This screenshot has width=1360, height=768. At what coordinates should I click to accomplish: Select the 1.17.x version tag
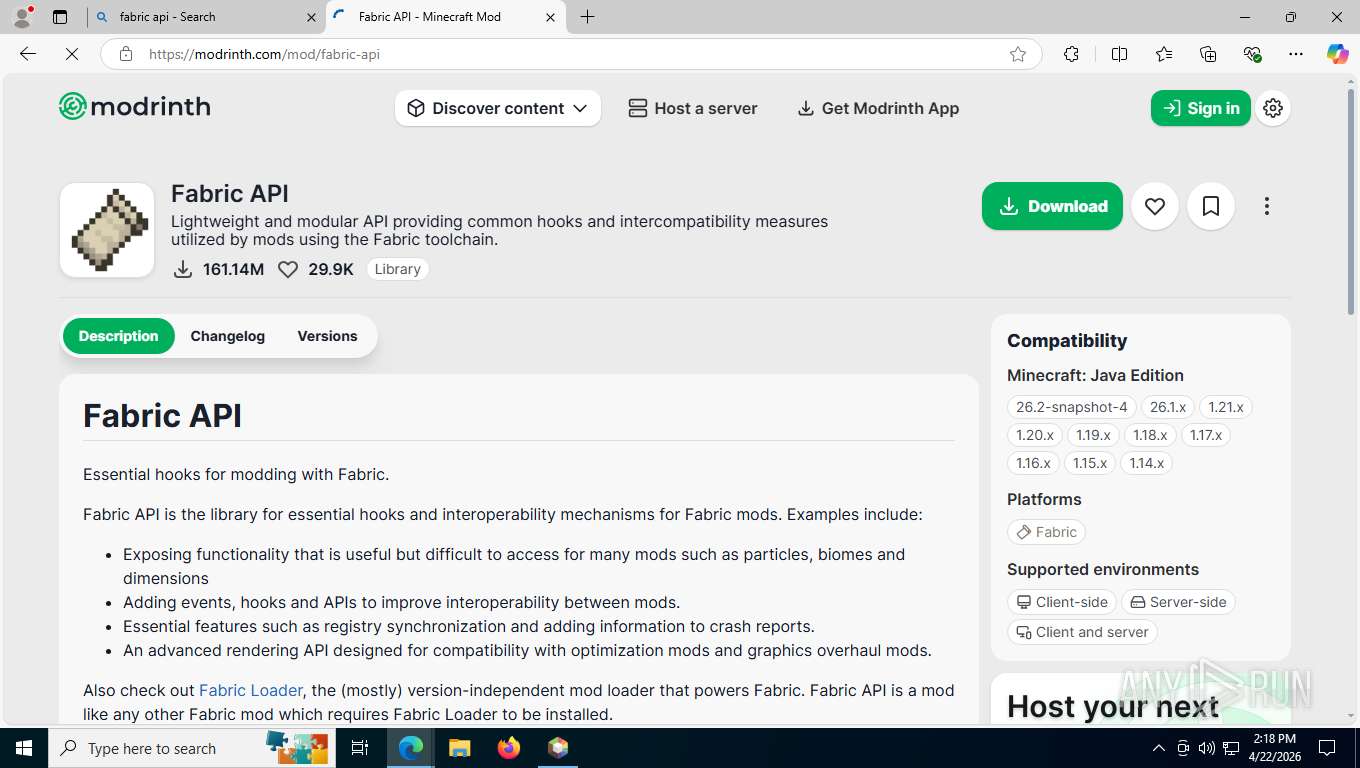(x=1206, y=435)
